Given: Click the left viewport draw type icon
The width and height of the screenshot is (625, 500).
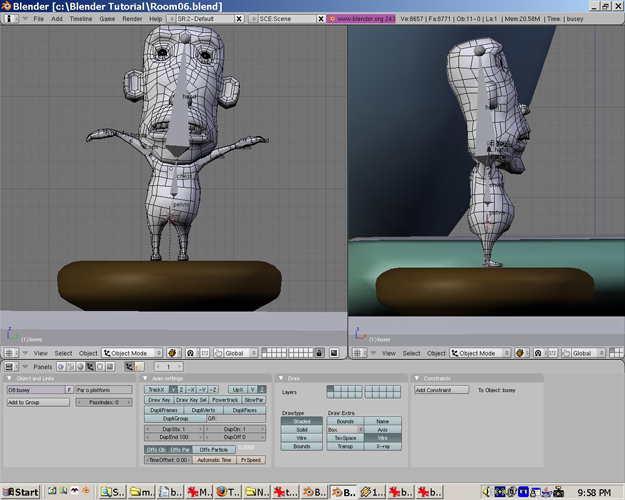Looking at the screenshot, I should 173,353.
